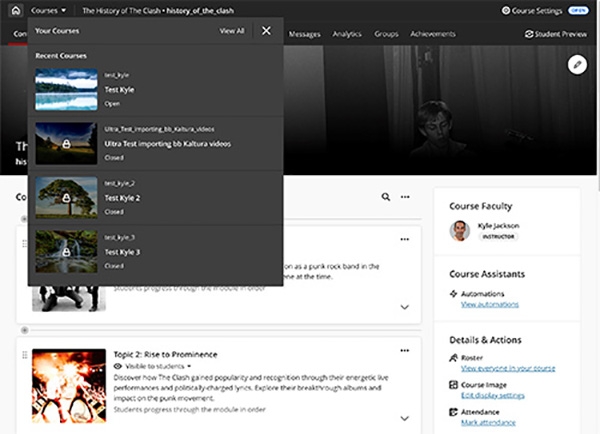Open Topic 2 Visible to students dropdown
This screenshot has width=600, height=434.
click(x=158, y=366)
